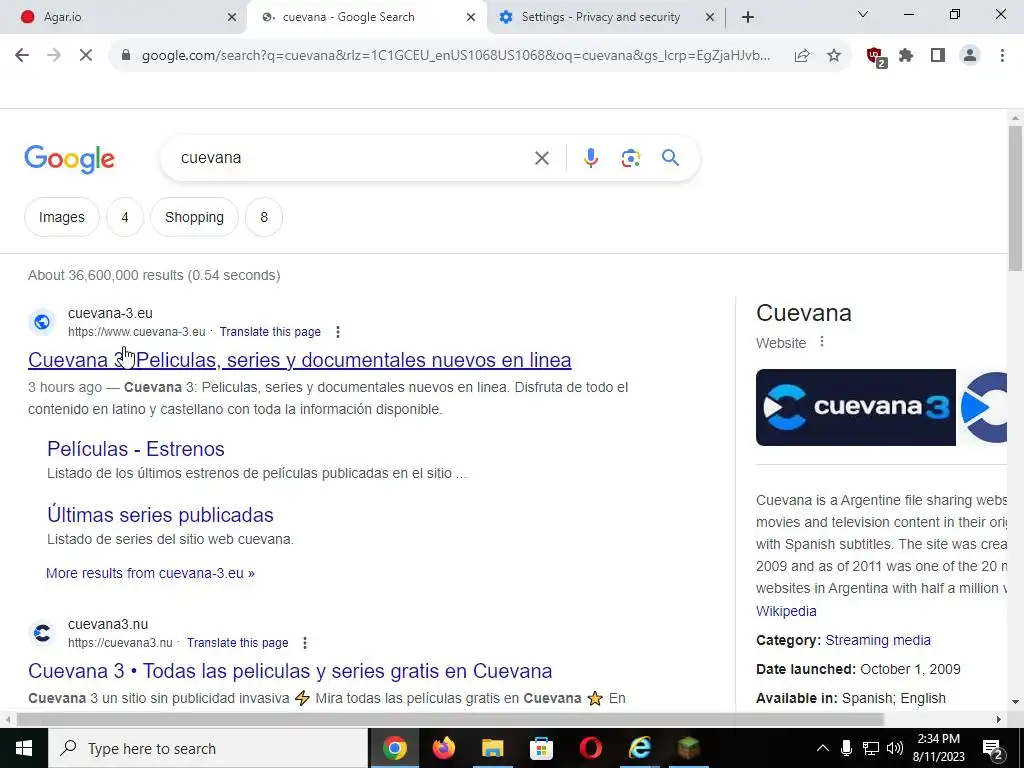The height and width of the screenshot is (768, 1024).
Task: Search by image with Google Lens
Action: pos(630,158)
